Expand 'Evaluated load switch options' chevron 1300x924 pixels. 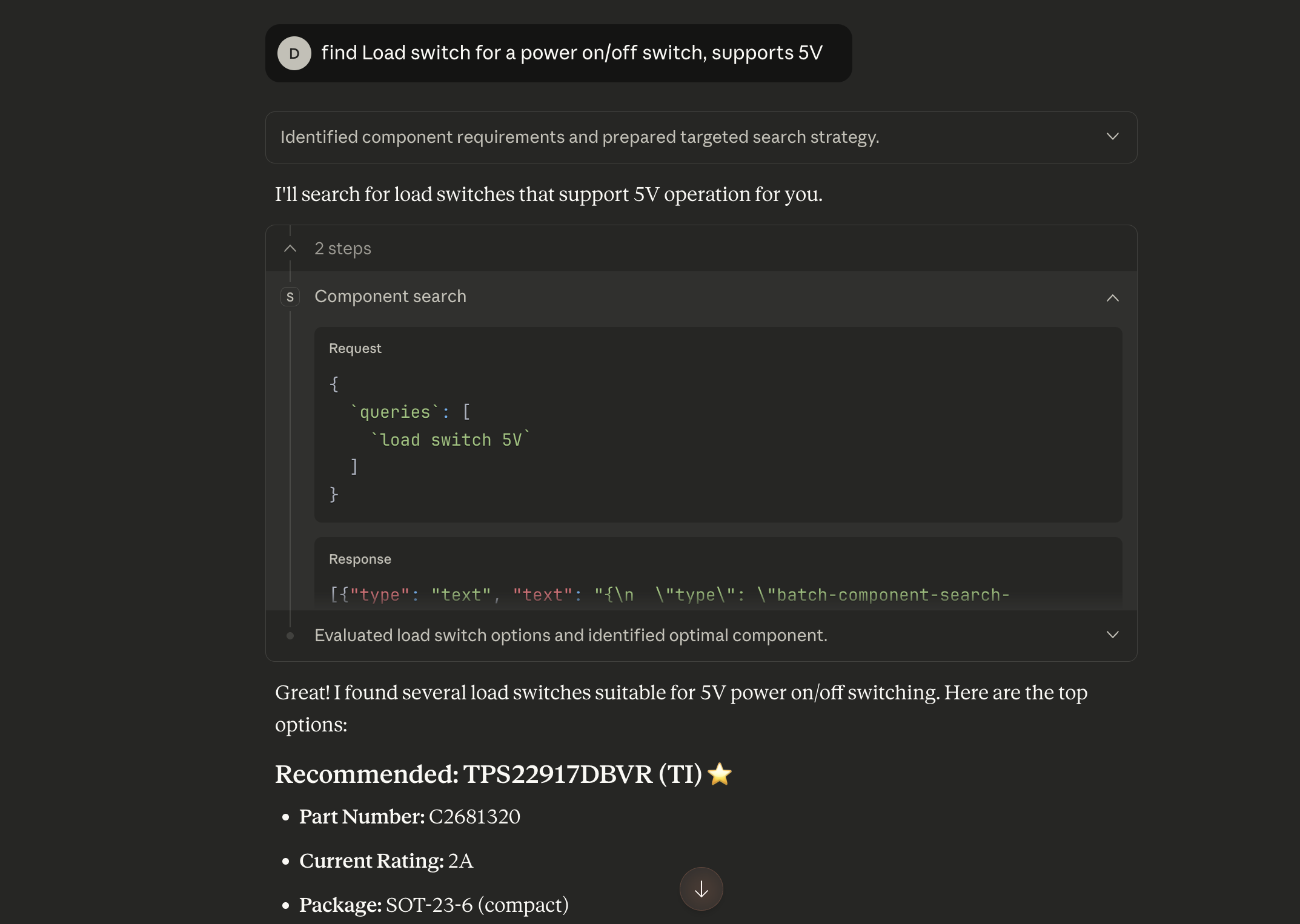pyautogui.click(x=1112, y=635)
